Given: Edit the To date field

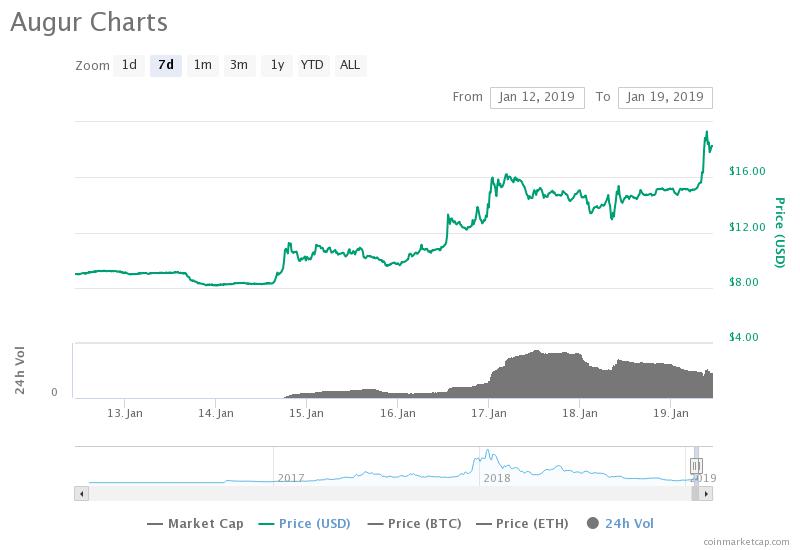Looking at the screenshot, I should pos(665,97).
